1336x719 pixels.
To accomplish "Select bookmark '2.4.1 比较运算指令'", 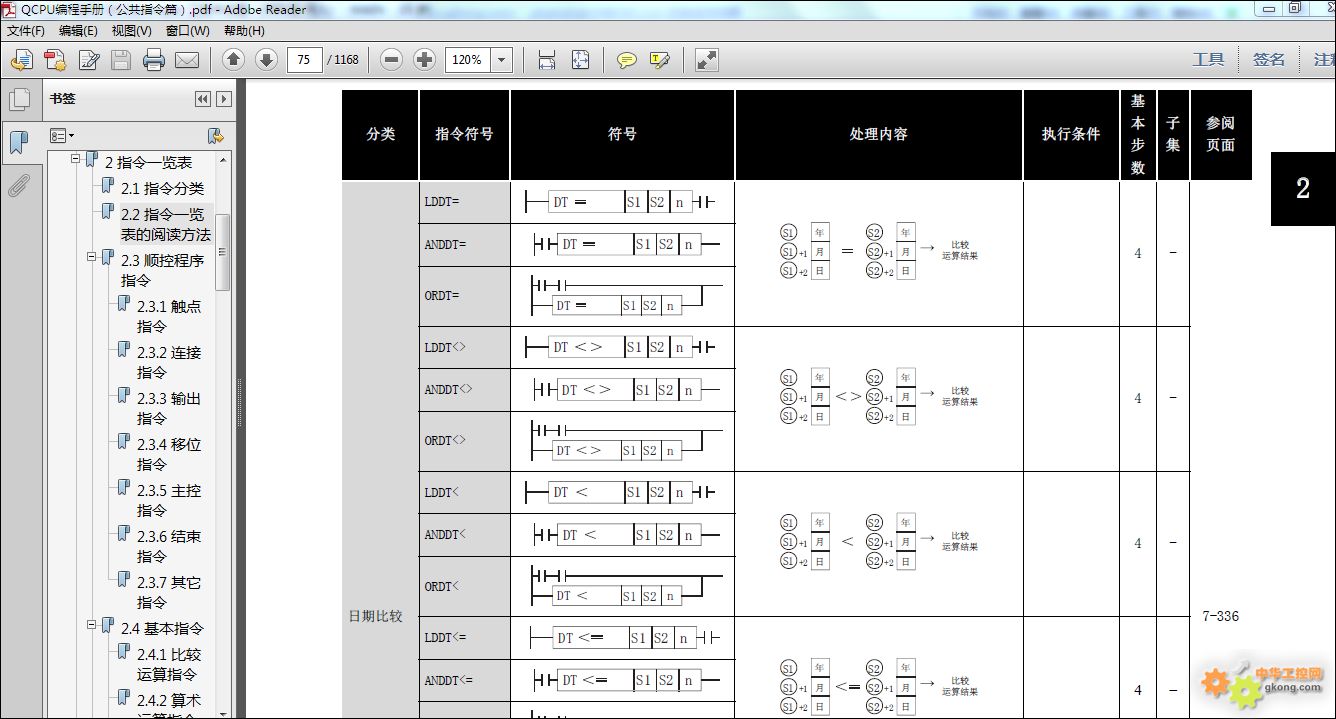I will point(169,664).
